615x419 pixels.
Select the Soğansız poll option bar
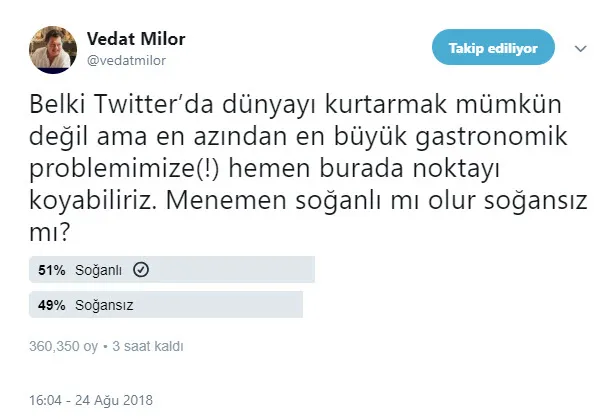168,304
